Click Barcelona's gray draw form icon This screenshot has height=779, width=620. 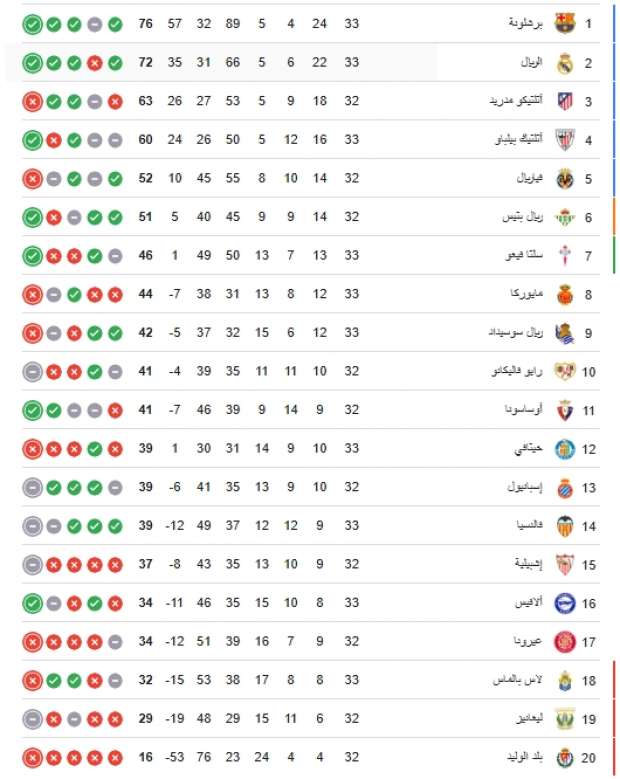94,23
